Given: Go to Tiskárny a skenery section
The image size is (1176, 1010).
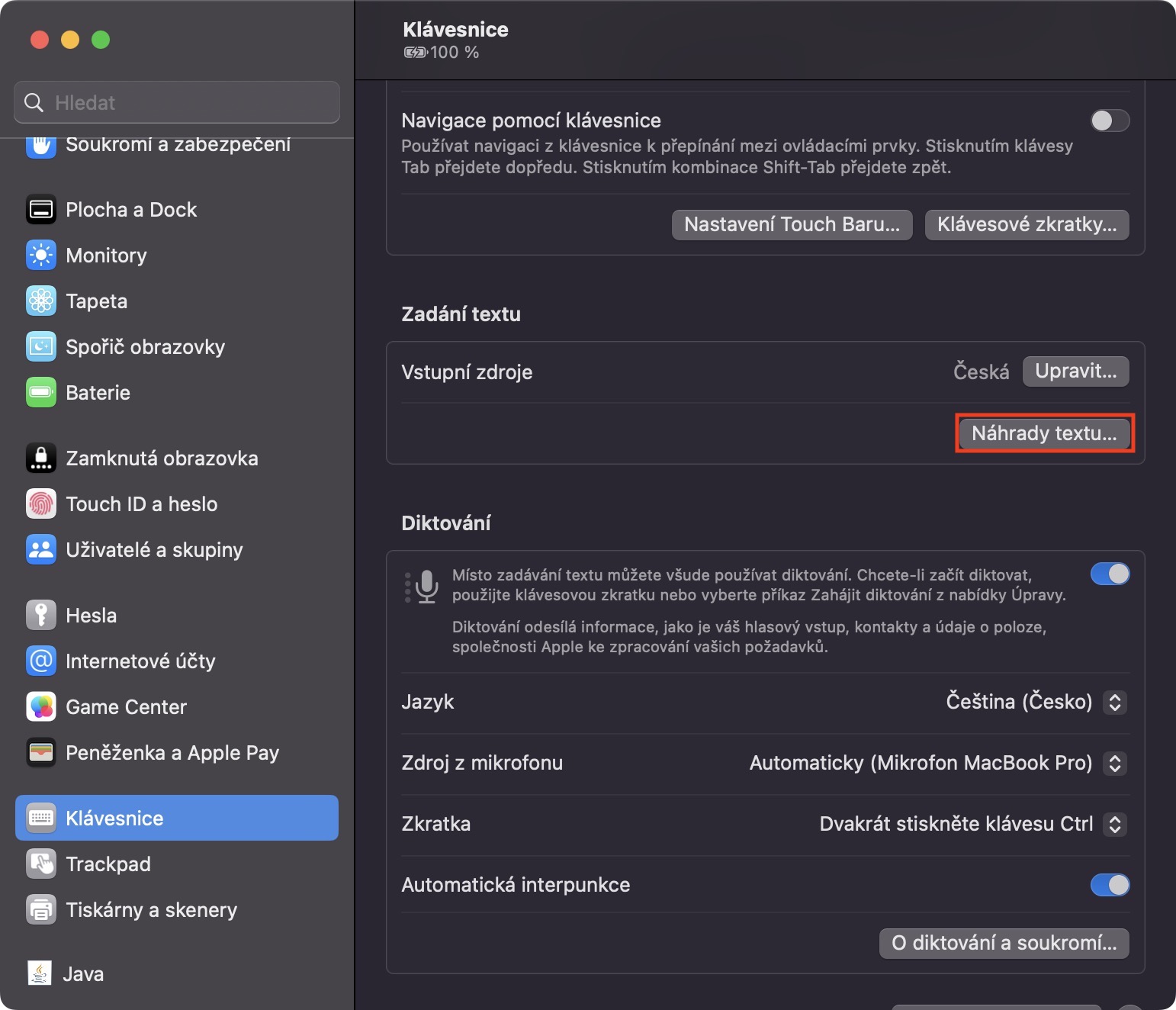Looking at the screenshot, I should [151, 910].
